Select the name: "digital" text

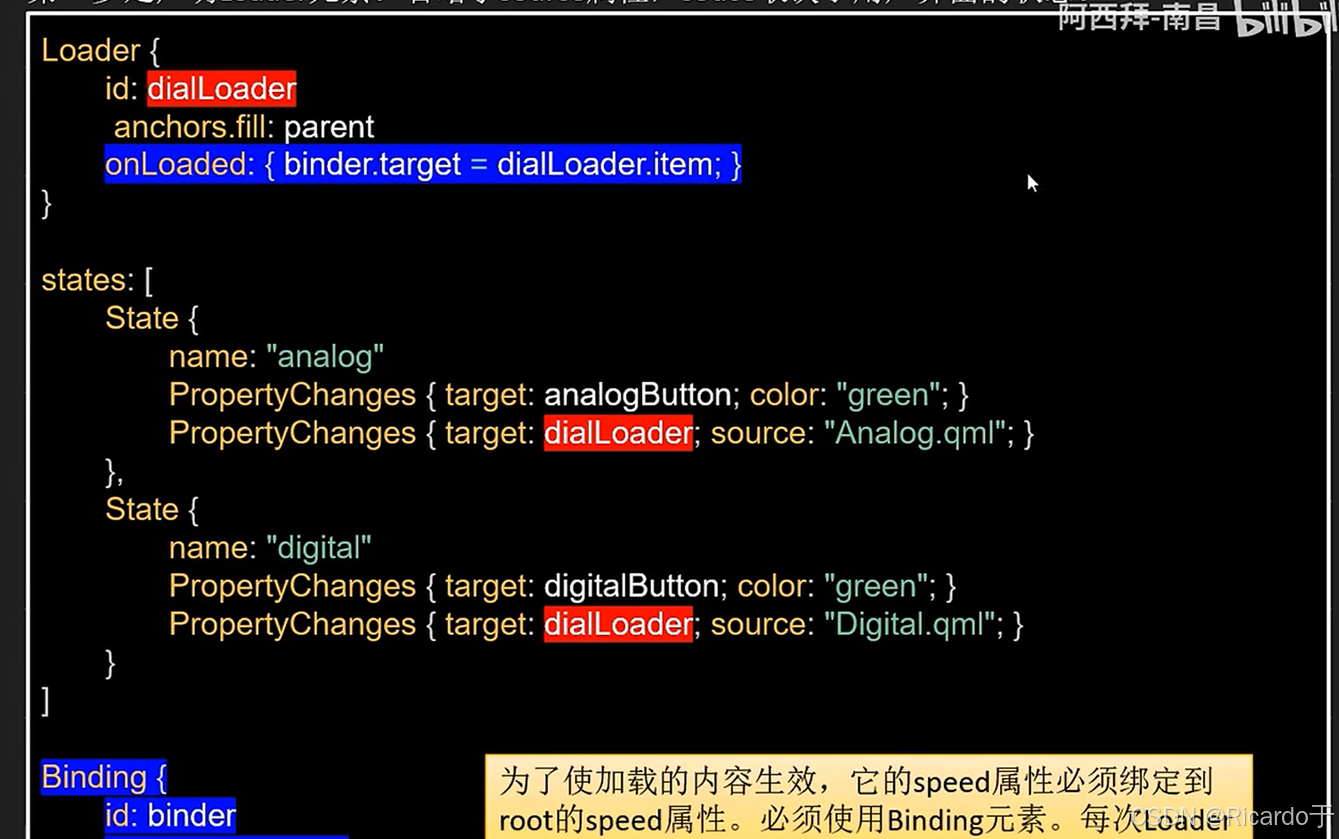pyautogui.click(x=270, y=548)
